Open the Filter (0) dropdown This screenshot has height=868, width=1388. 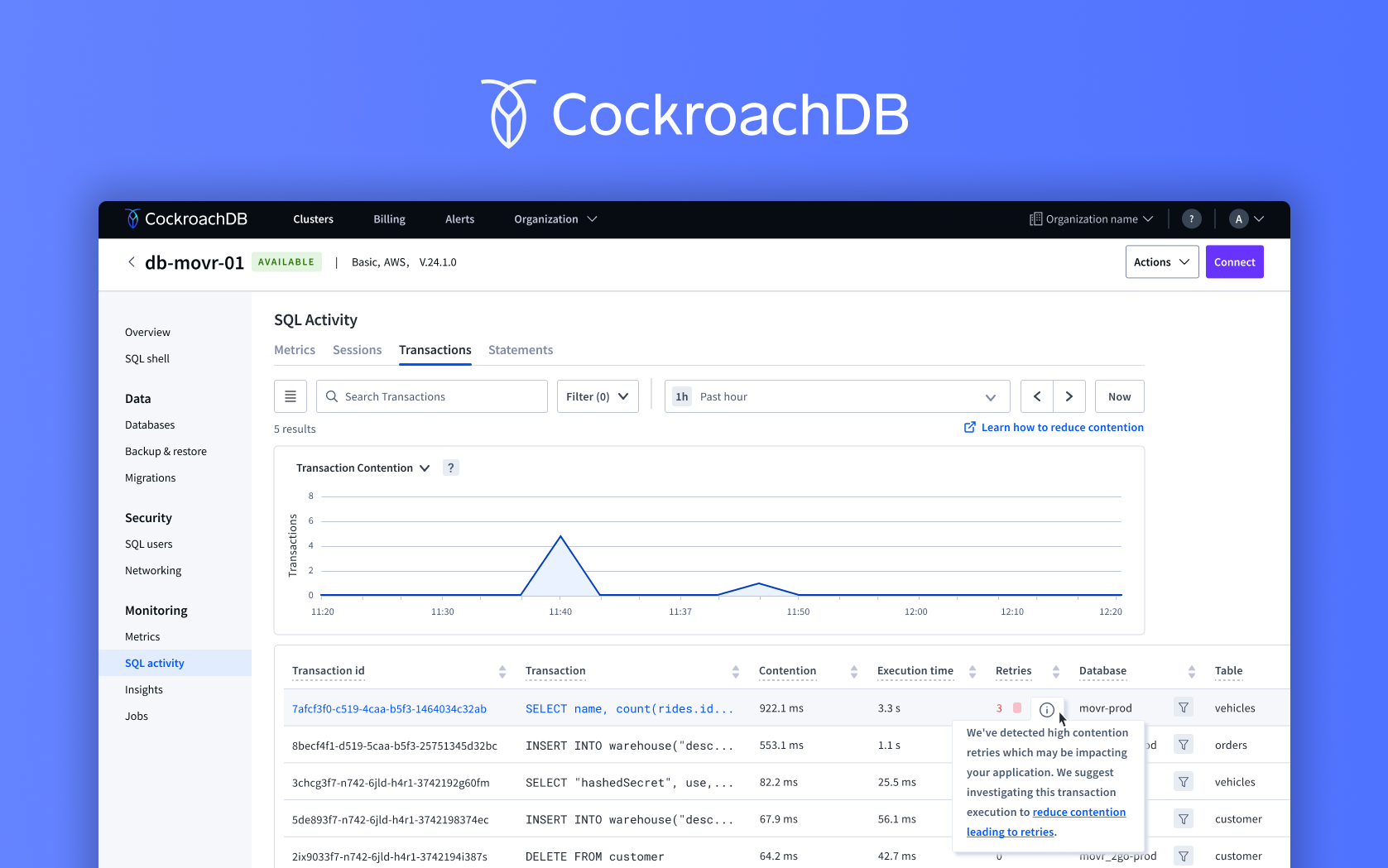point(598,396)
